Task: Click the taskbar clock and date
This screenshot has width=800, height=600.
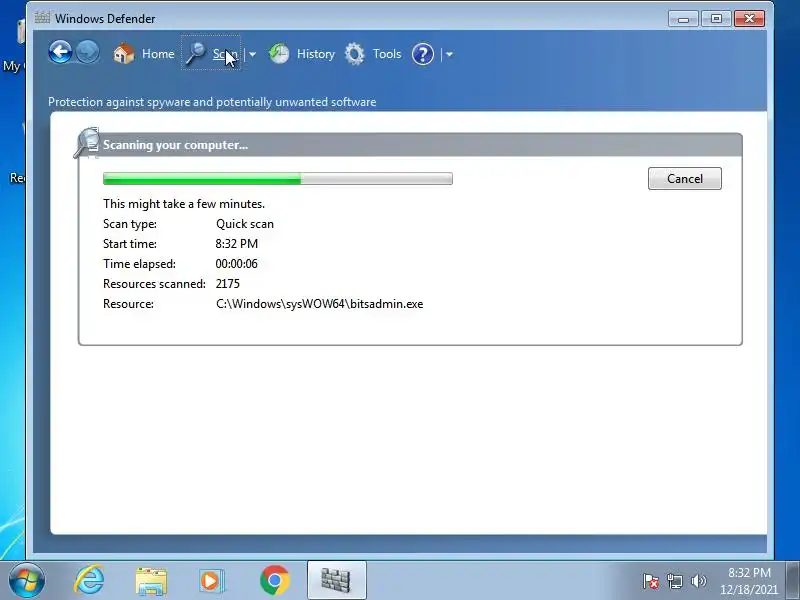Action: coord(749,581)
